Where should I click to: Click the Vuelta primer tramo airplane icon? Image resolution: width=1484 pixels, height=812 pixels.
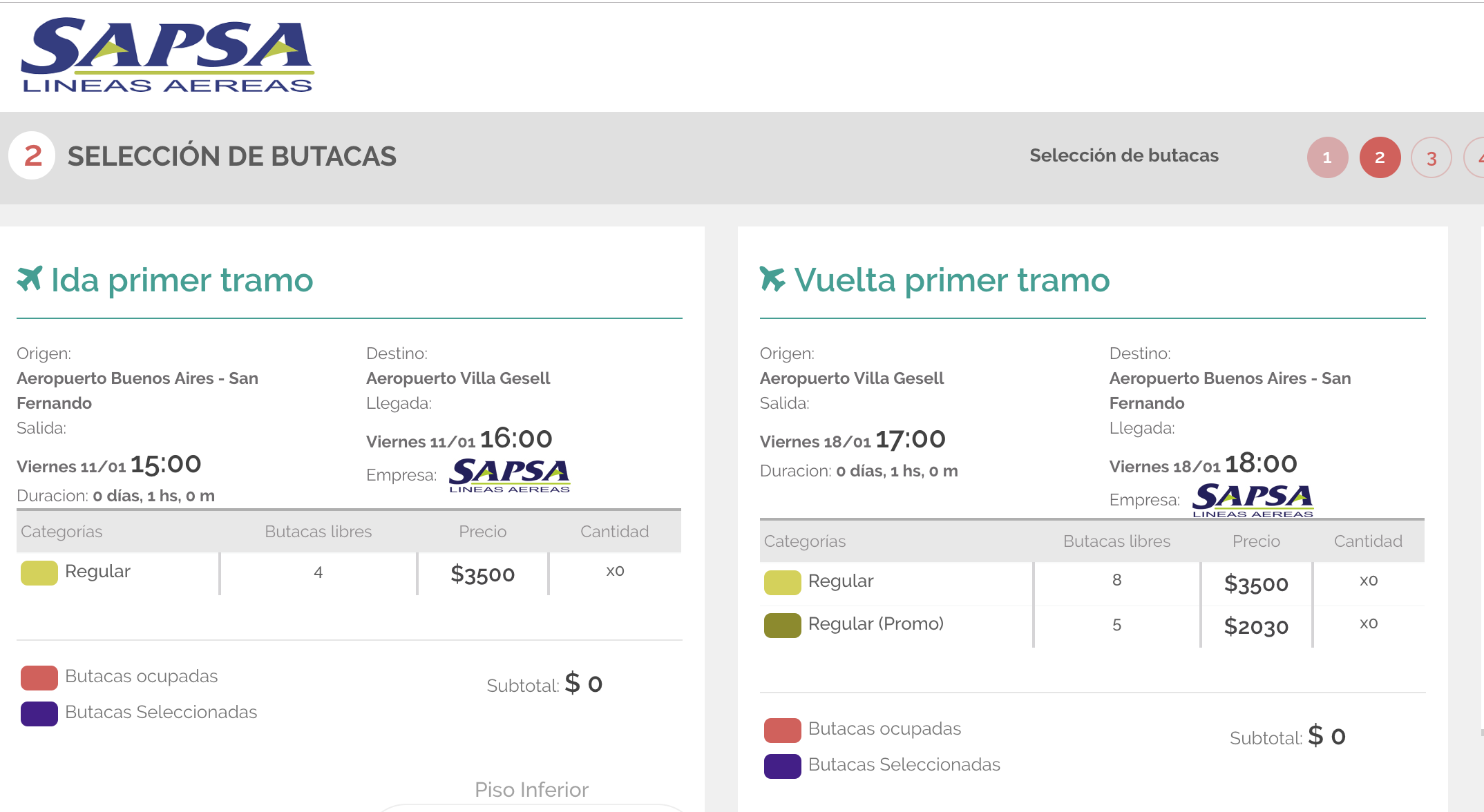(772, 279)
